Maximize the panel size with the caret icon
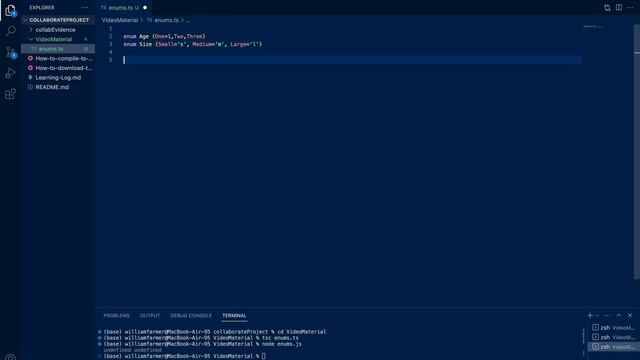Image resolution: width=640 pixels, height=360 pixels. (618, 316)
